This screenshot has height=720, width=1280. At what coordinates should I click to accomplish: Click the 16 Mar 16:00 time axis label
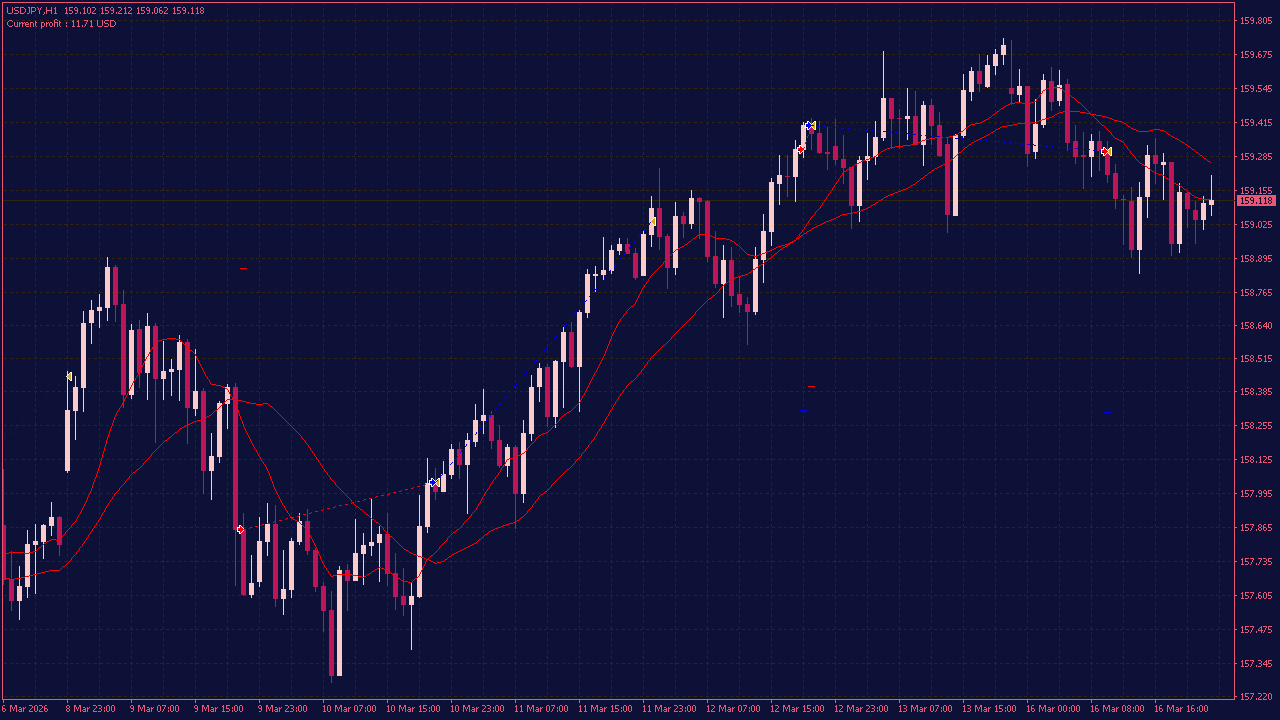click(1181, 709)
